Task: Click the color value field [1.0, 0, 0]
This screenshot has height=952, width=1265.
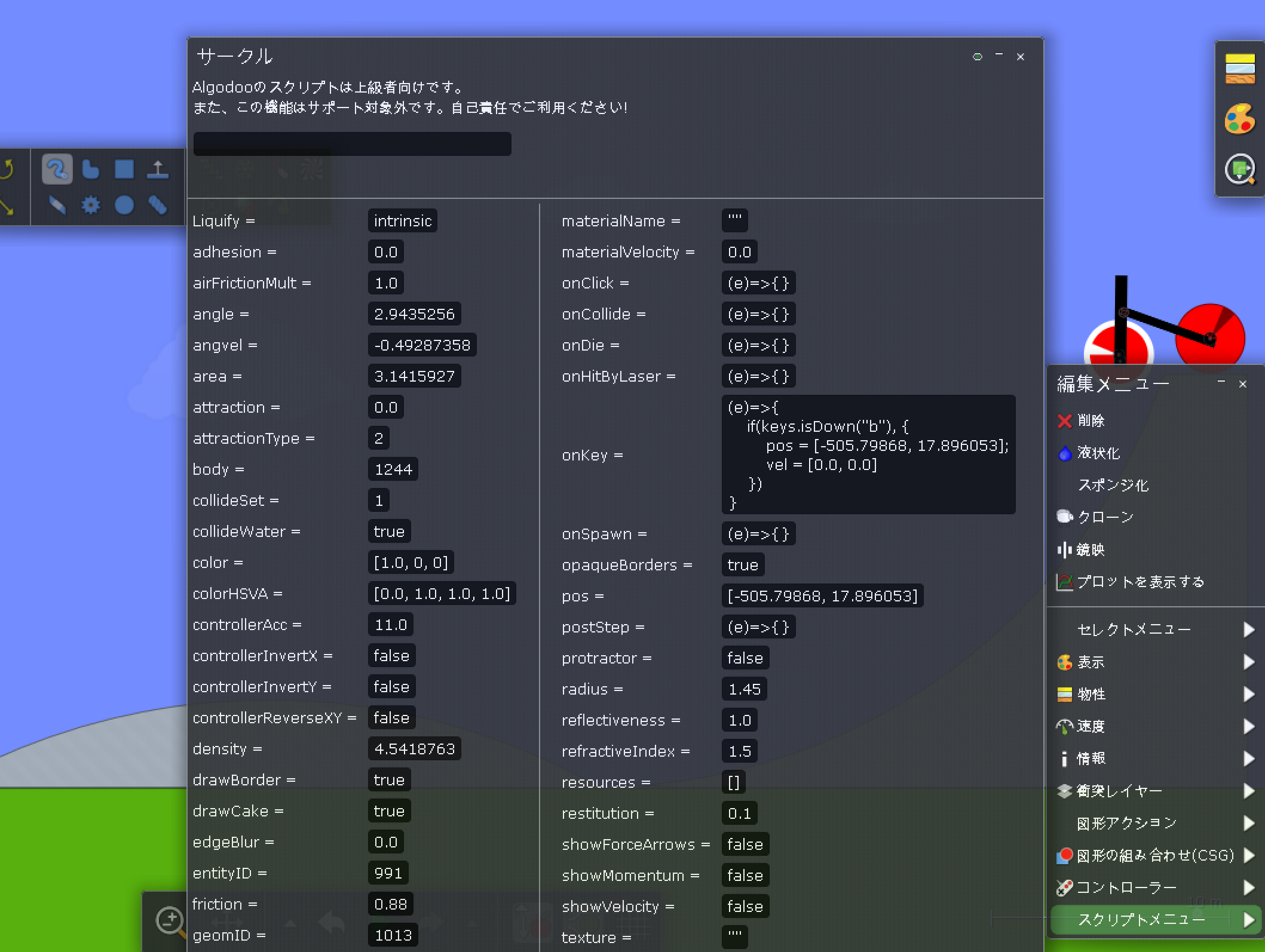Action: pos(411,563)
